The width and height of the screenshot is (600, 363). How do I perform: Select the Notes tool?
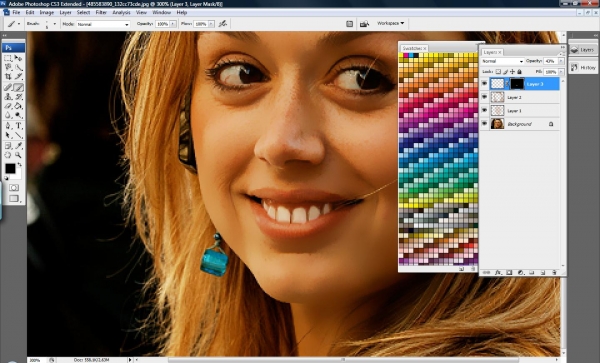tap(8, 146)
